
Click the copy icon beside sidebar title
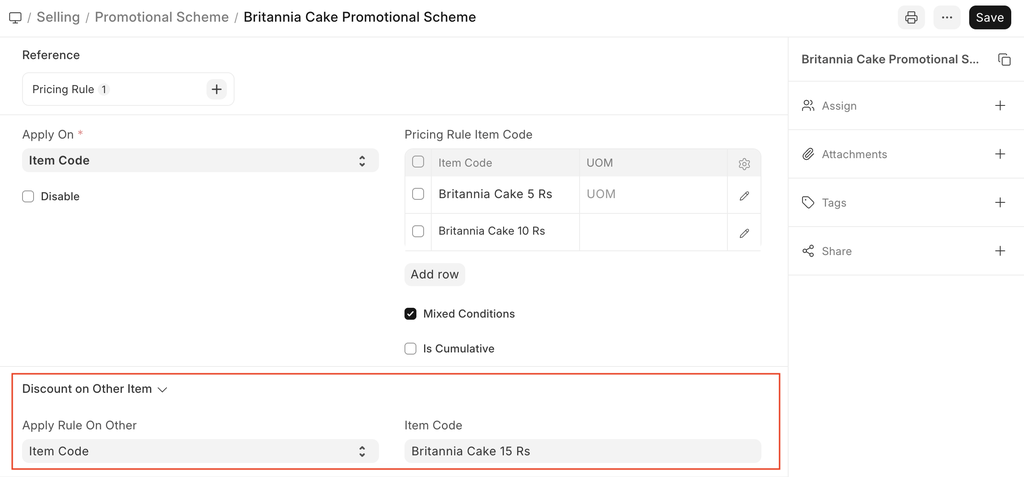pyautogui.click(x=1004, y=60)
